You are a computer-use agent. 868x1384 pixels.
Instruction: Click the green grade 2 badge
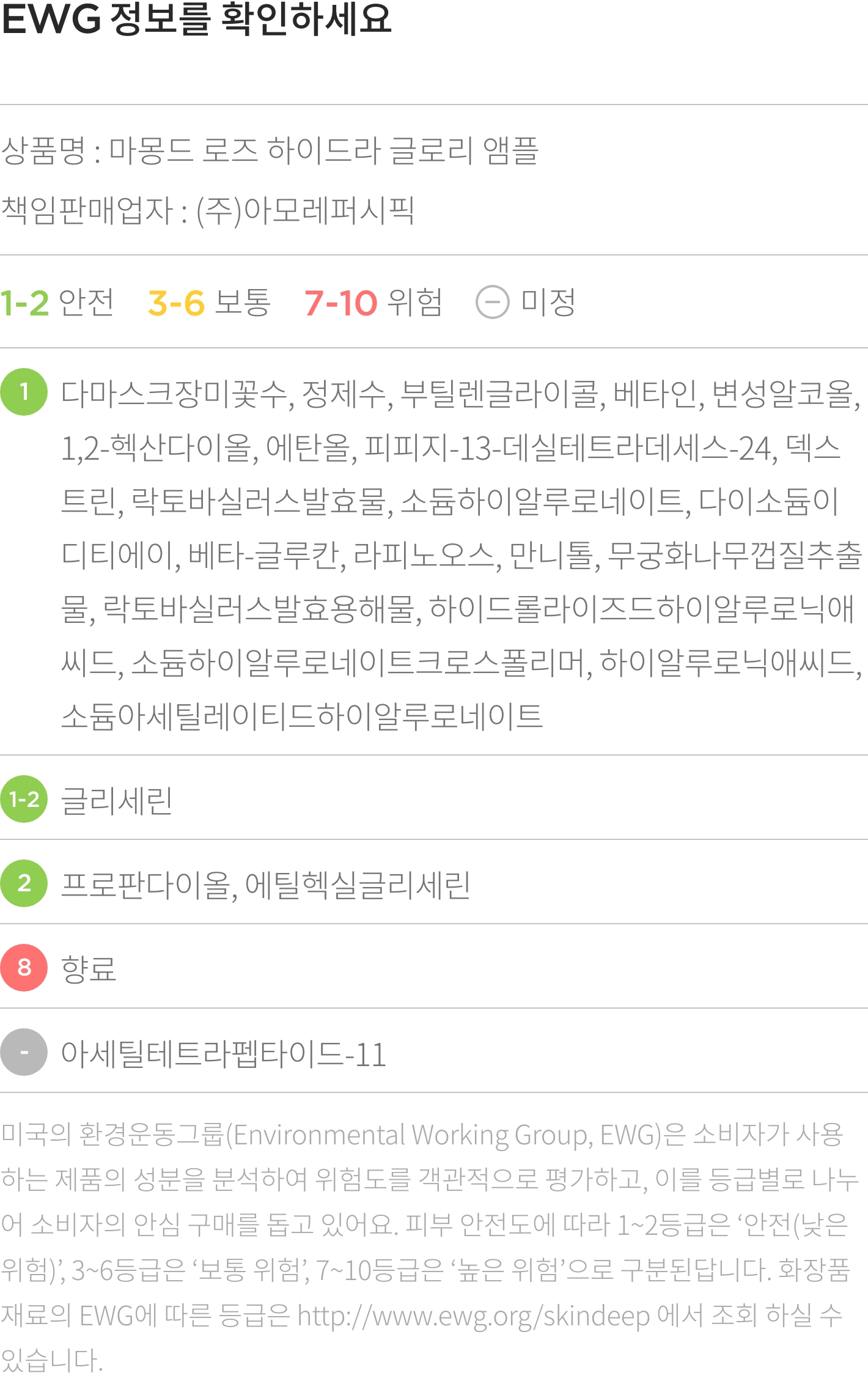(x=24, y=883)
